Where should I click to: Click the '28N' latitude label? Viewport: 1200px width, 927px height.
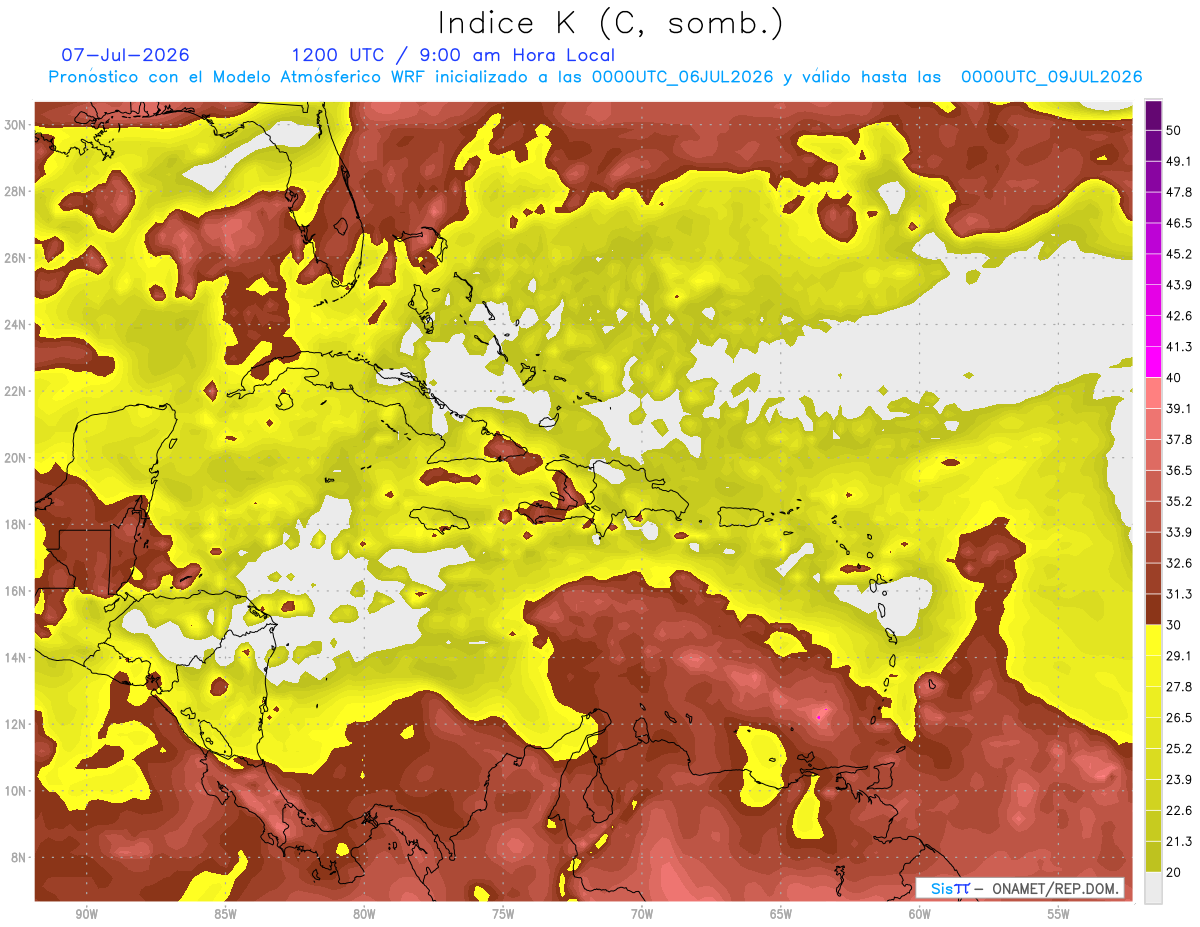tap(15, 191)
